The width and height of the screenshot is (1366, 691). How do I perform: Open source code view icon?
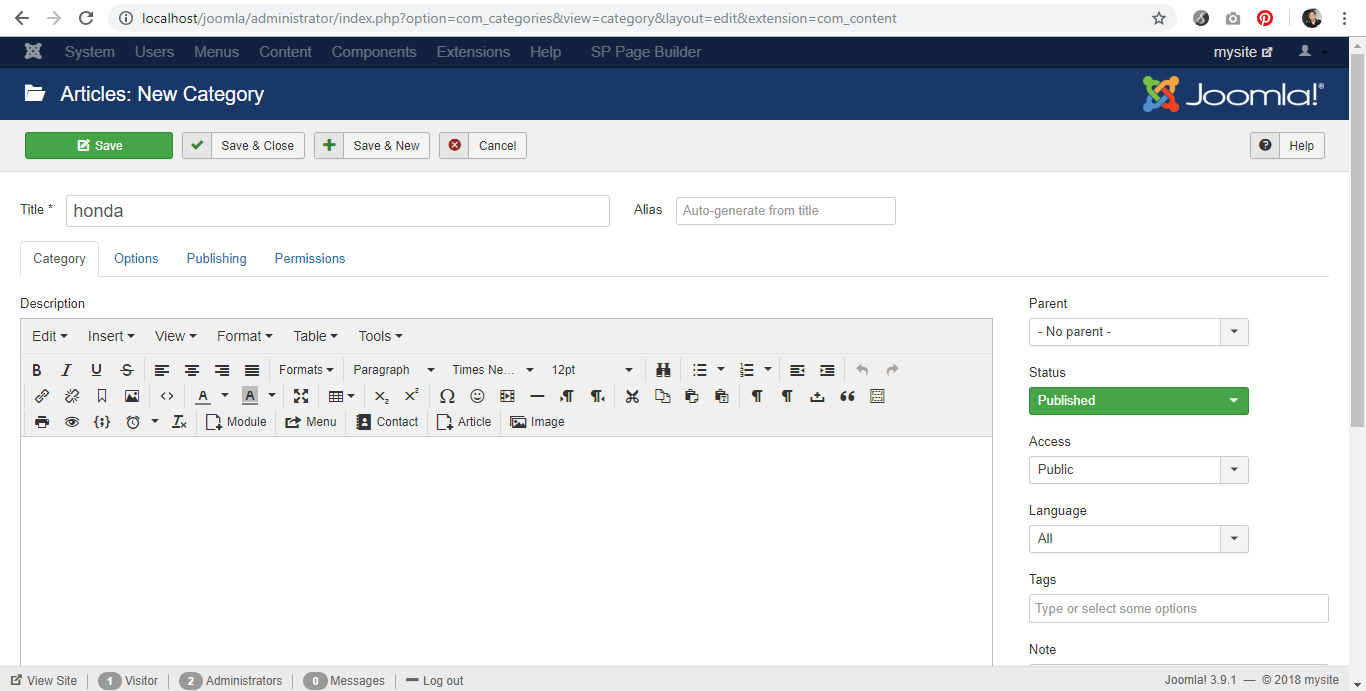tap(167, 396)
